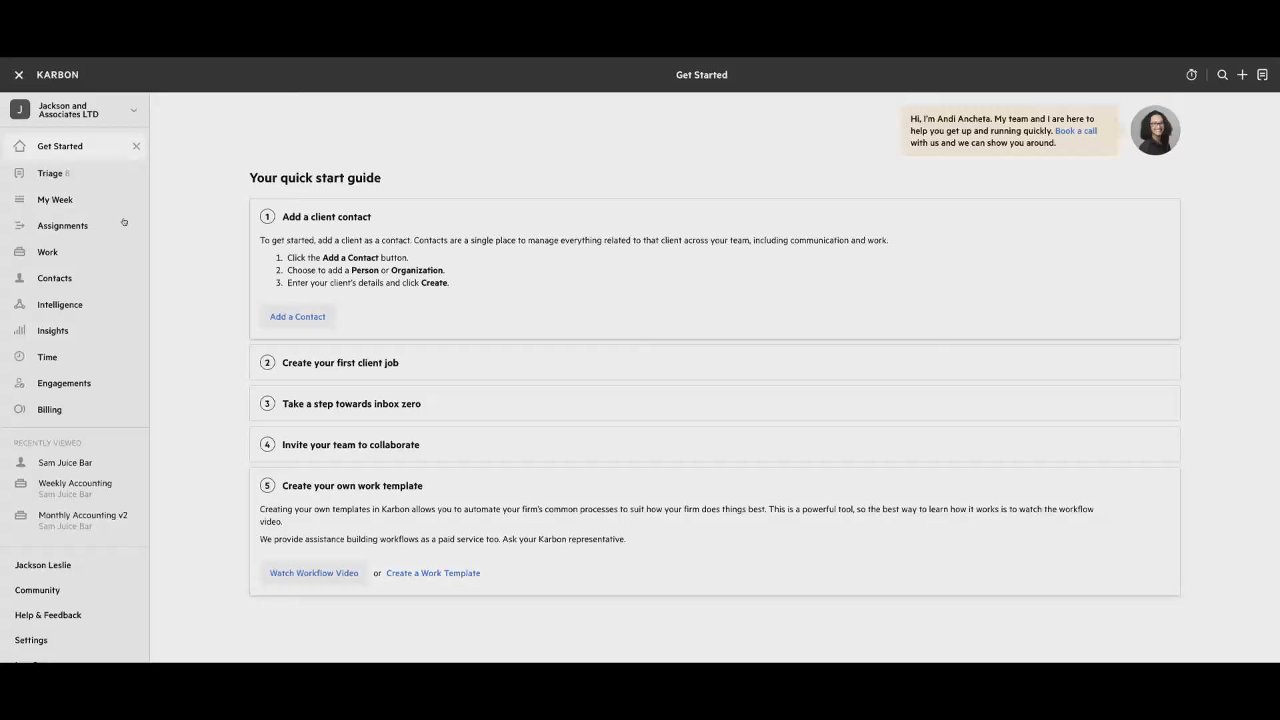
Task: Go to My Week in sidebar
Action: [x=55, y=200]
